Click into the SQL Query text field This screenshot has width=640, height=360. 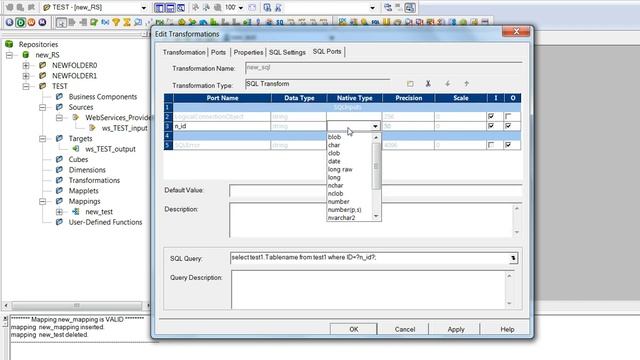(x=369, y=258)
